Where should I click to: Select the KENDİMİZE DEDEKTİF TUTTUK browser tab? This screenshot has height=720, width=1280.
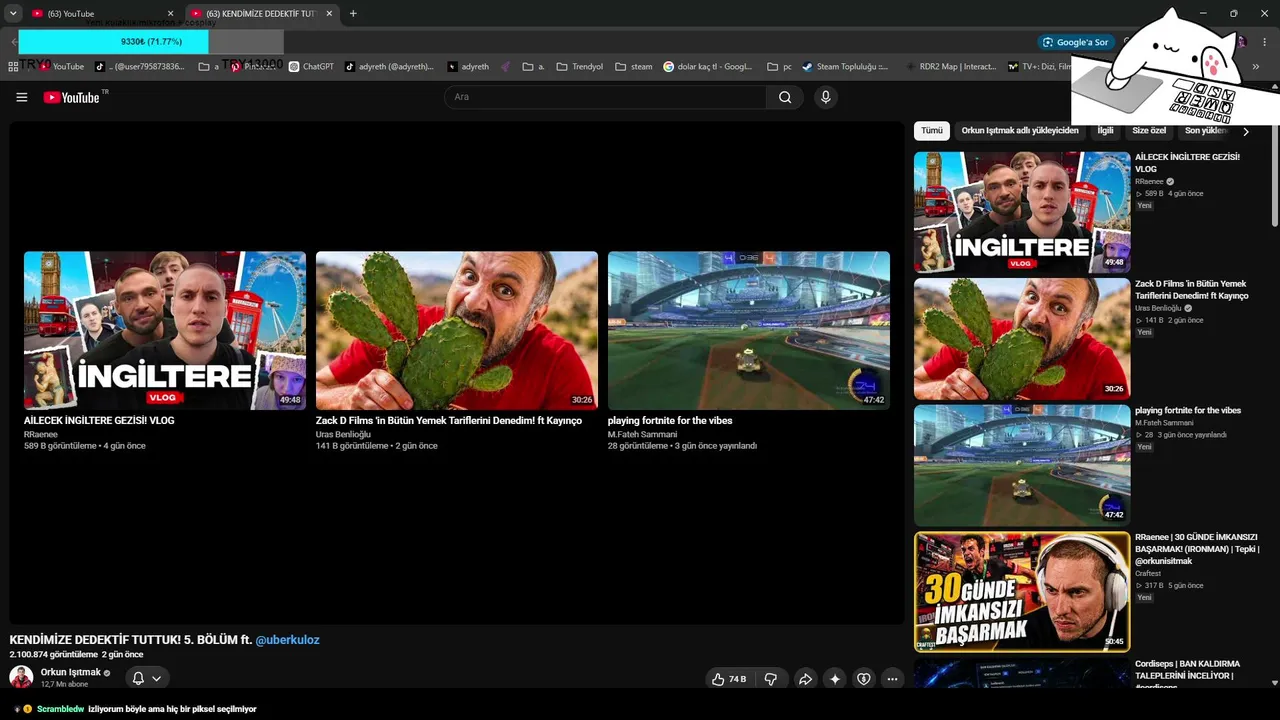pyautogui.click(x=262, y=14)
